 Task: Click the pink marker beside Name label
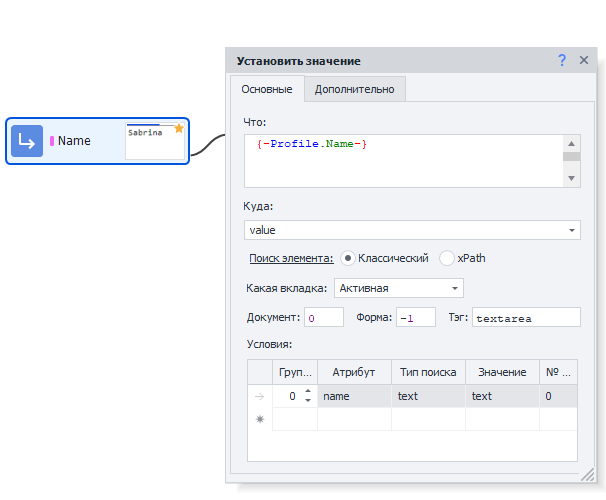point(51,141)
